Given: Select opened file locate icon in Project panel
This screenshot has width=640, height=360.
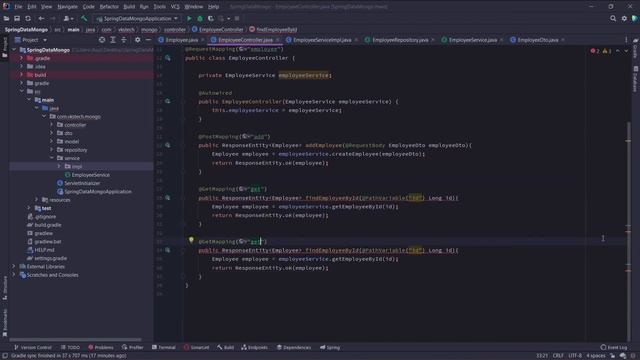Looking at the screenshot, I should 102,40.
